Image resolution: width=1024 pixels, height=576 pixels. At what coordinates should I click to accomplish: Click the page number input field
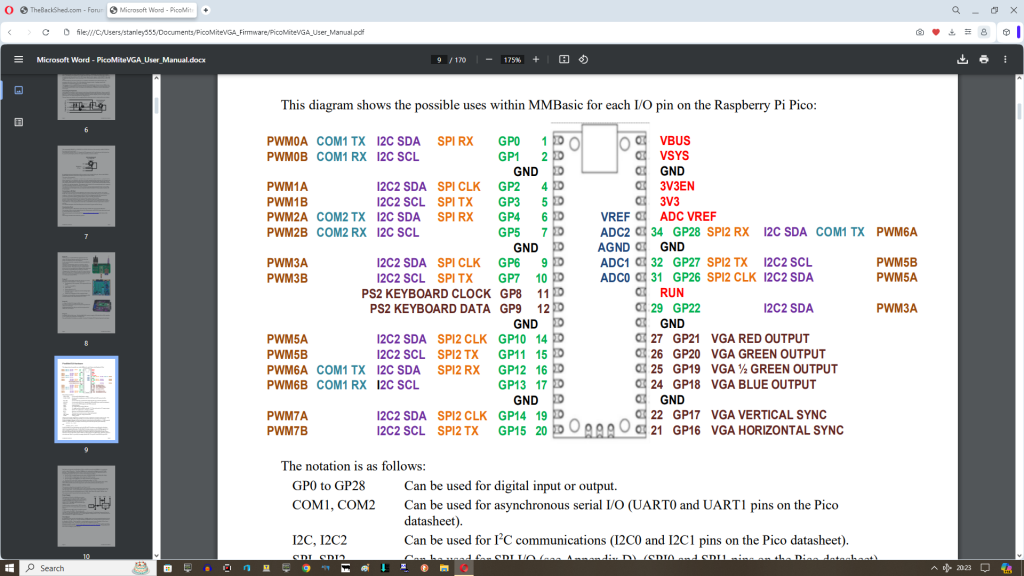pyautogui.click(x=439, y=59)
